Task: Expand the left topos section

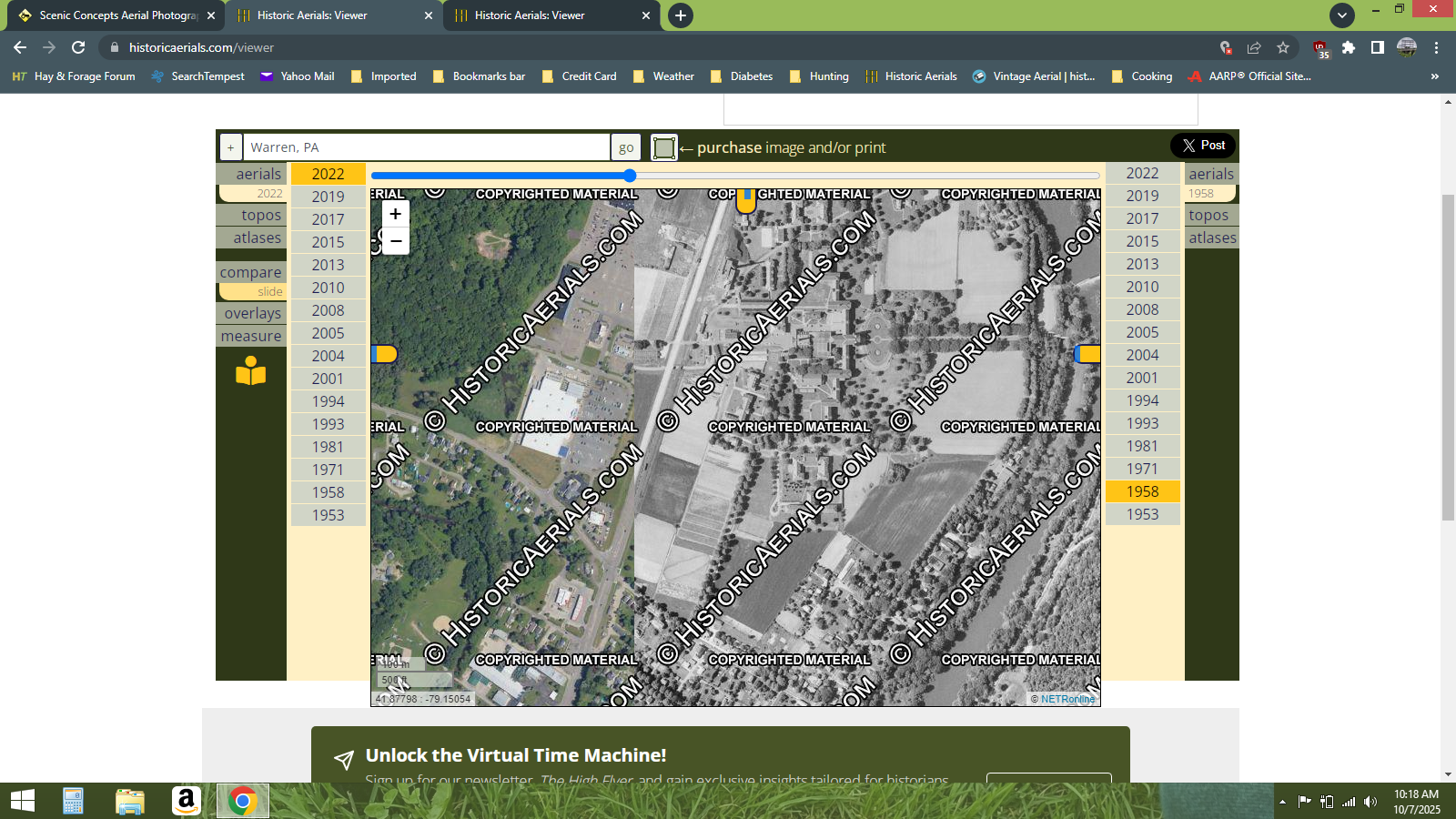Action: [x=260, y=216]
